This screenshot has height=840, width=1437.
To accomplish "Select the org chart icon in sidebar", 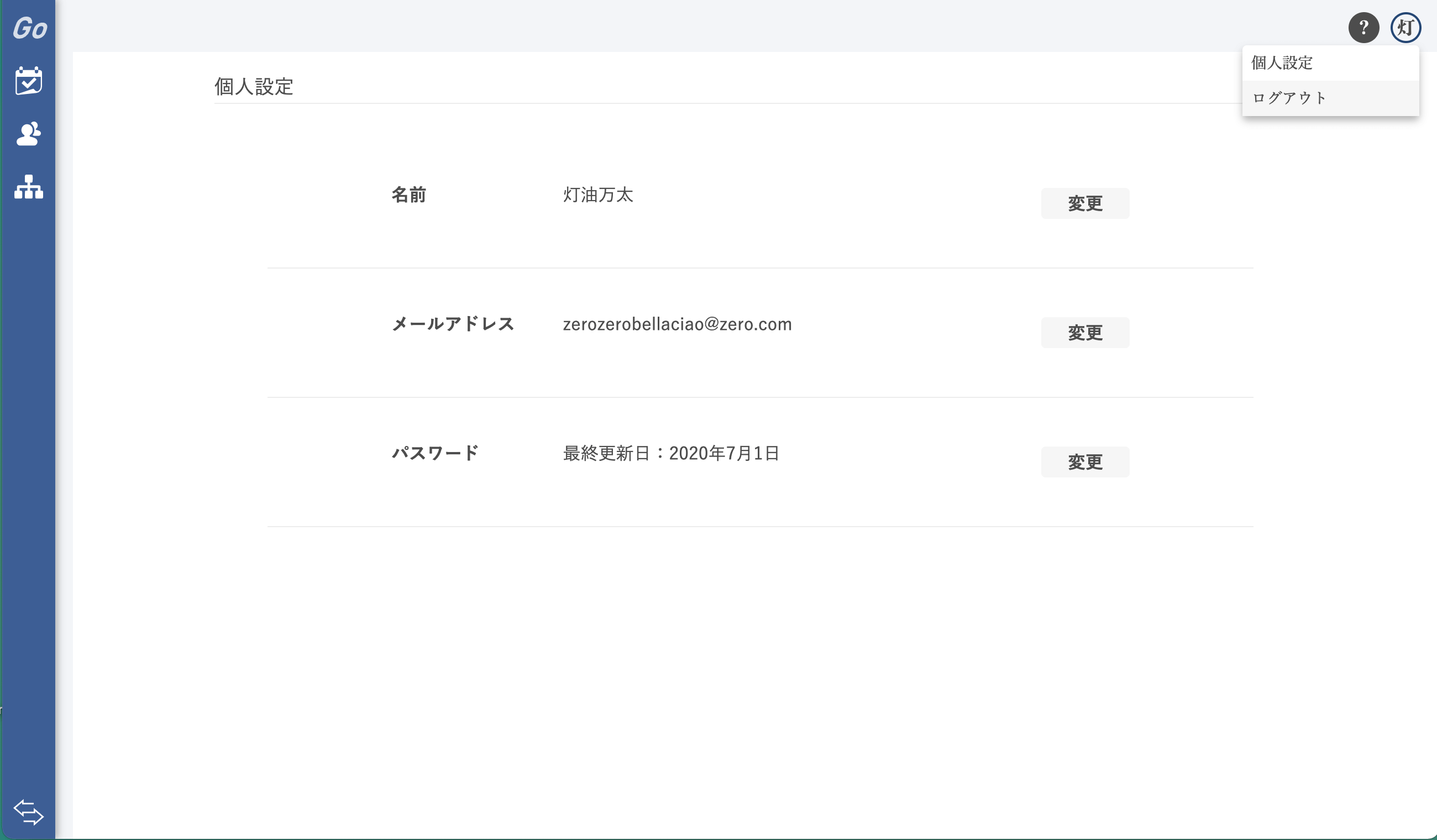I will (27, 188).
